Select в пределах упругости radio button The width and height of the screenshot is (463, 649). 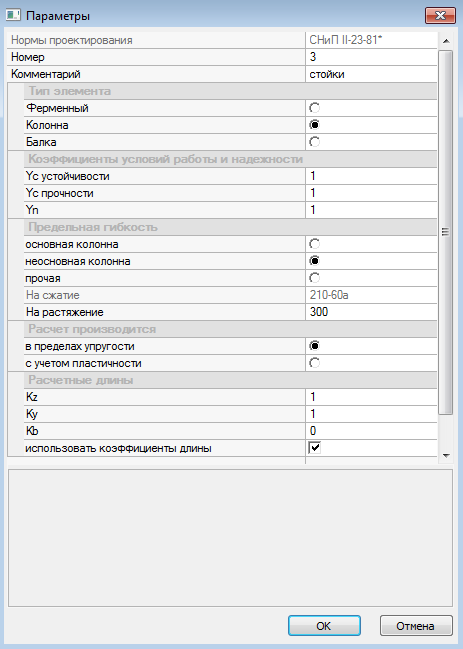(314, 346)
